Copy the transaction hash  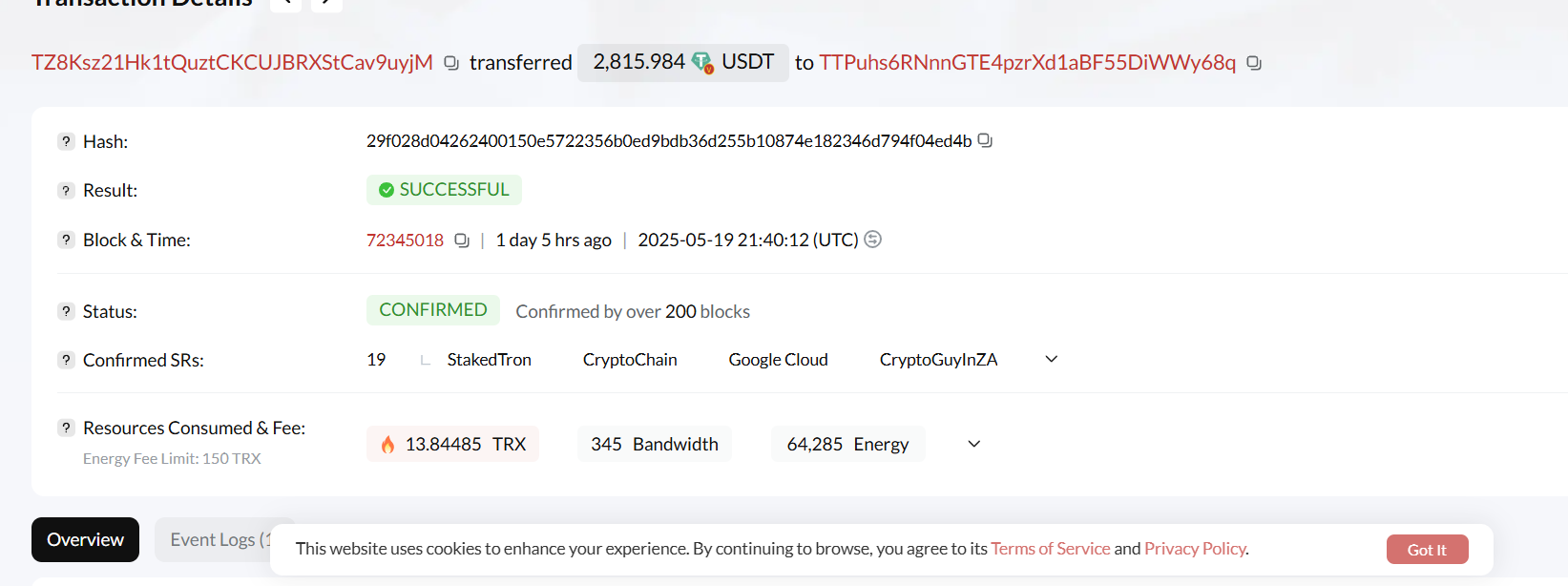(985, 140)
